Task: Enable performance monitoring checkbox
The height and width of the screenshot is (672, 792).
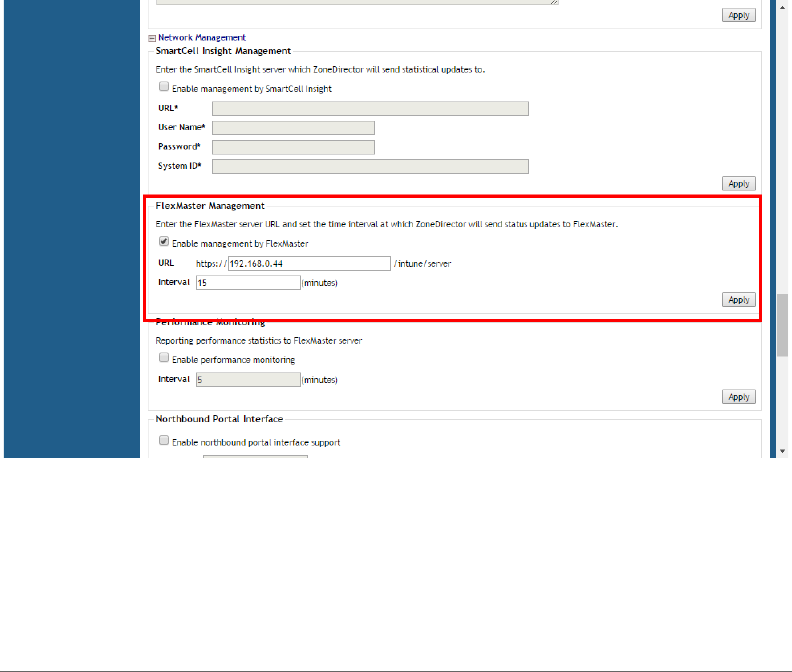Action: [164, 358]
